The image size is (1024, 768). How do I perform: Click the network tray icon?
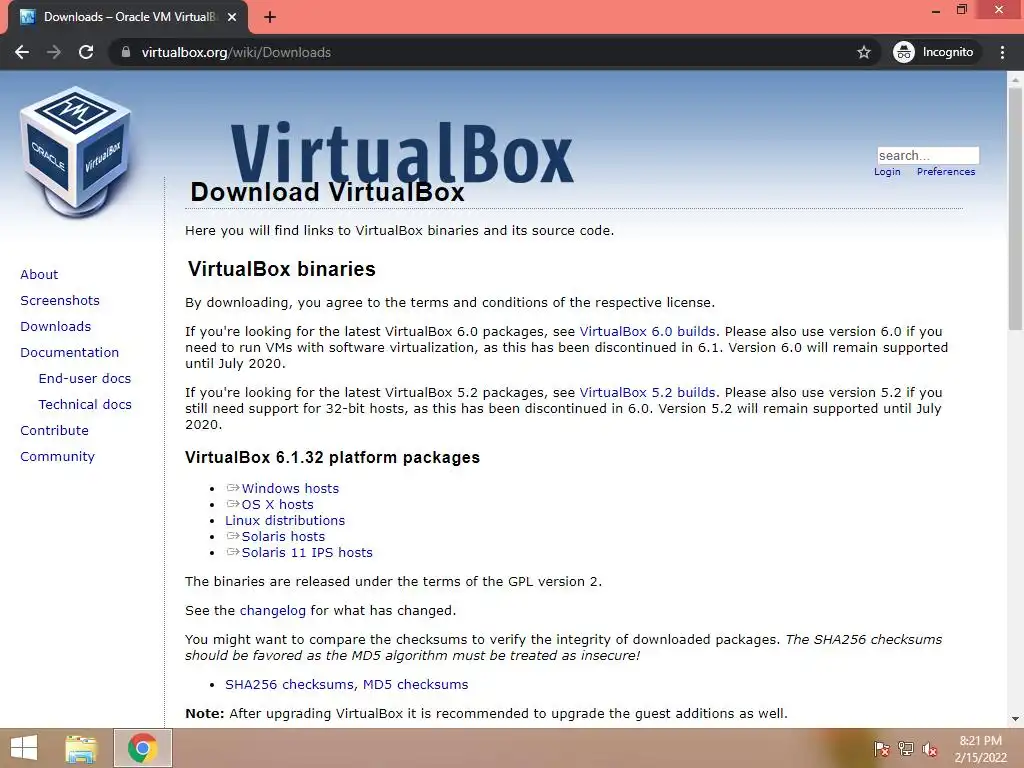[x=906, y=749]
